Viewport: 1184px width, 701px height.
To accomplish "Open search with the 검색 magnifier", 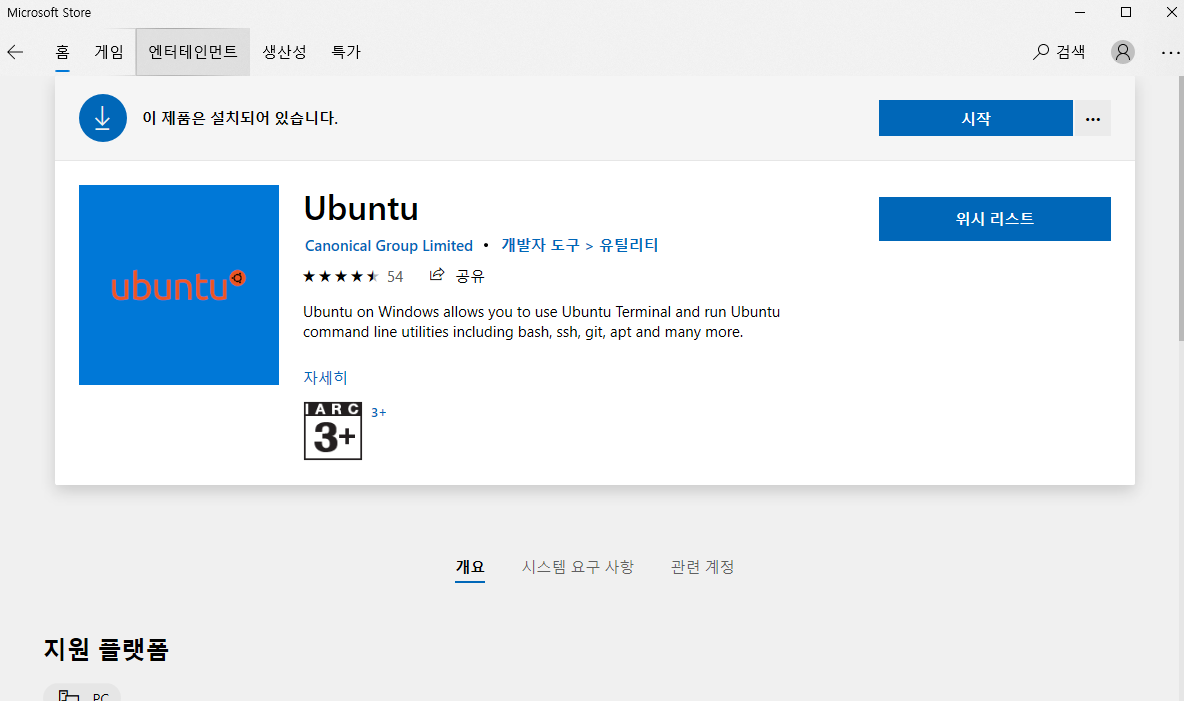I will (1059, 52).
